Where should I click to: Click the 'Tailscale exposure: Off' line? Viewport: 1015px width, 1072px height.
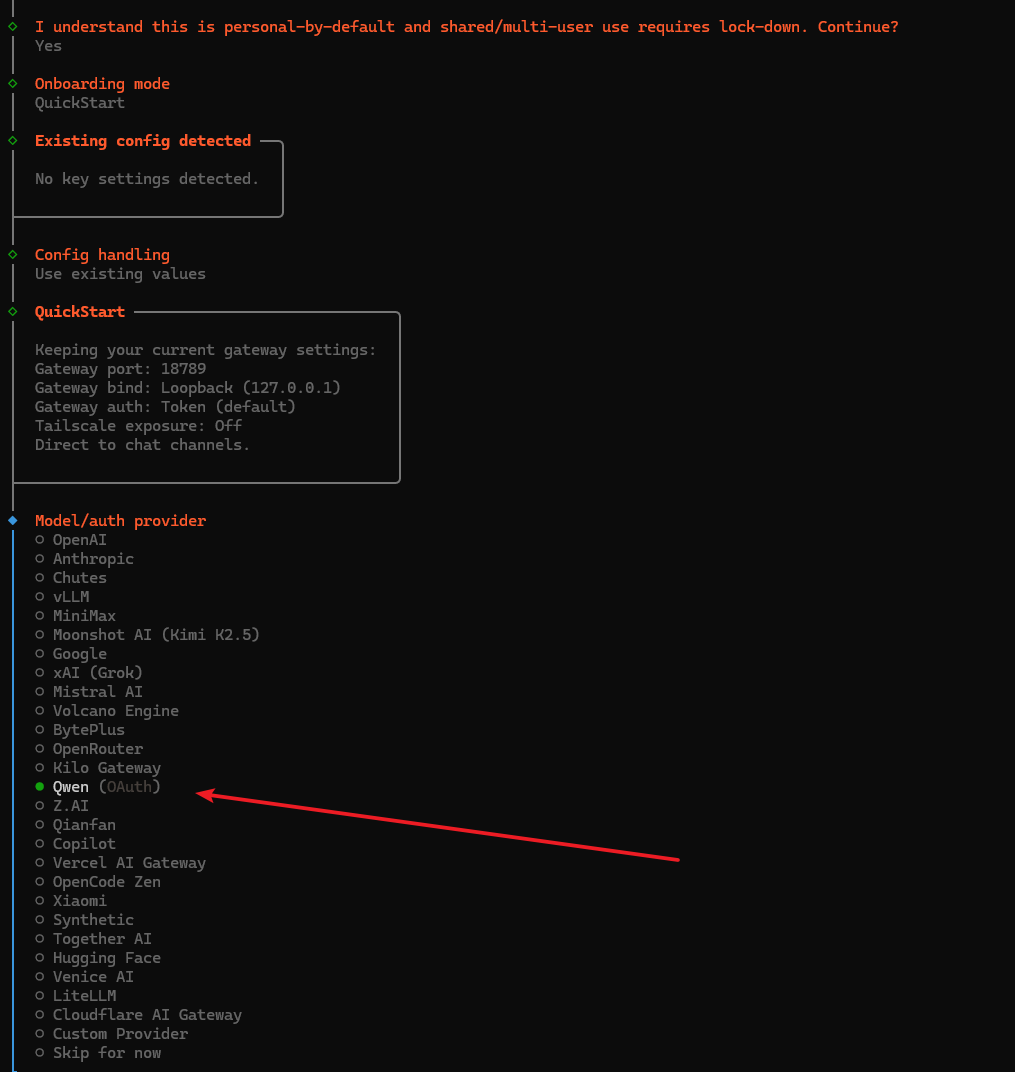click(139, 426)
